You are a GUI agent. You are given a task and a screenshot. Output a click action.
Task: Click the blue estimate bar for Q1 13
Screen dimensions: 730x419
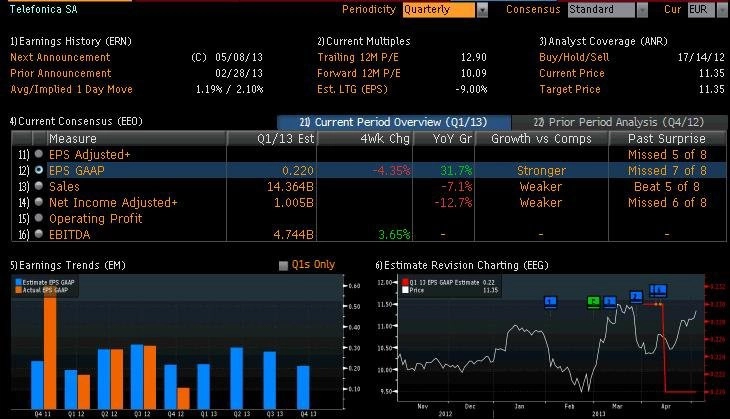203,386
